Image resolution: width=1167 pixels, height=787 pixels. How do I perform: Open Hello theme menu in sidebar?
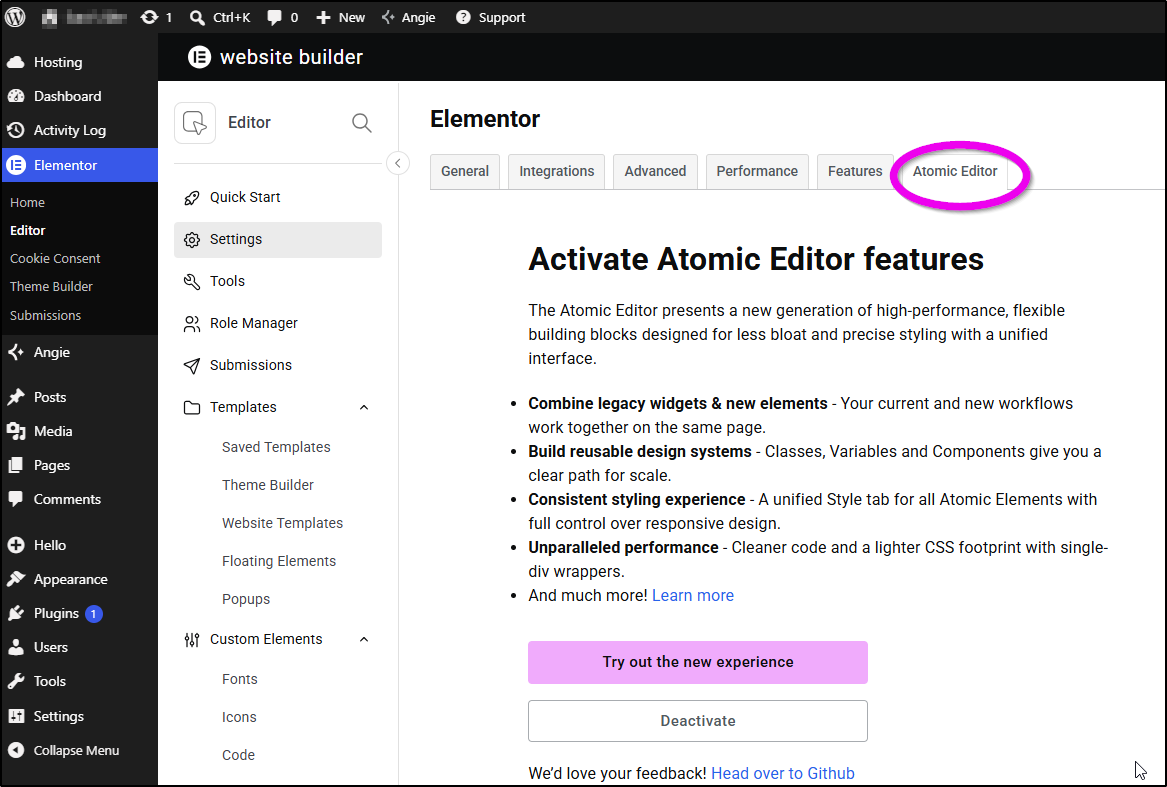tap(79, 546)
